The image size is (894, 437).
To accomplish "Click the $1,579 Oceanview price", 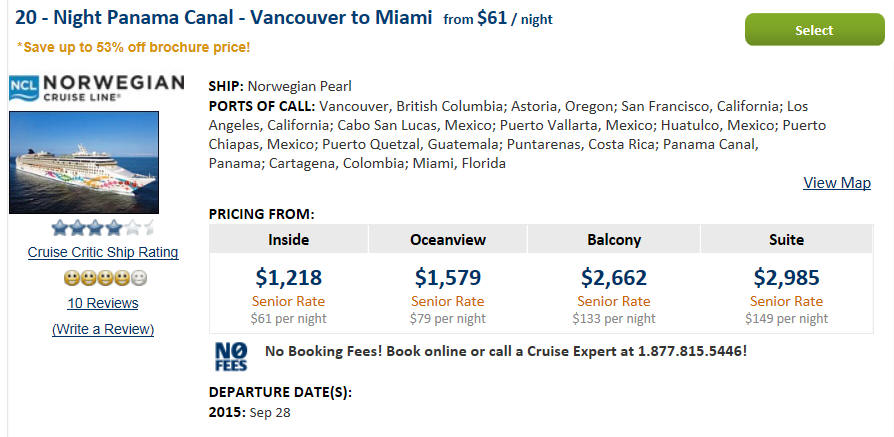I will (448, 278).
